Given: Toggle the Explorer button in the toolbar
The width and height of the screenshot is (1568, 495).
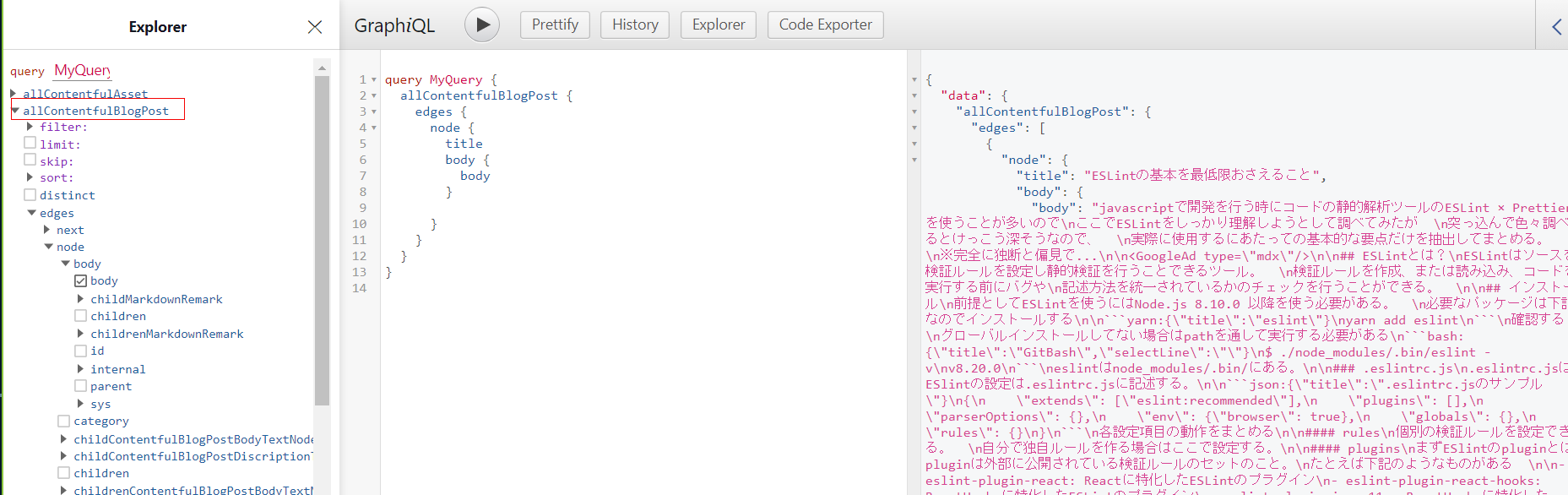Looking at the screenshot, I should pos(719,24).
